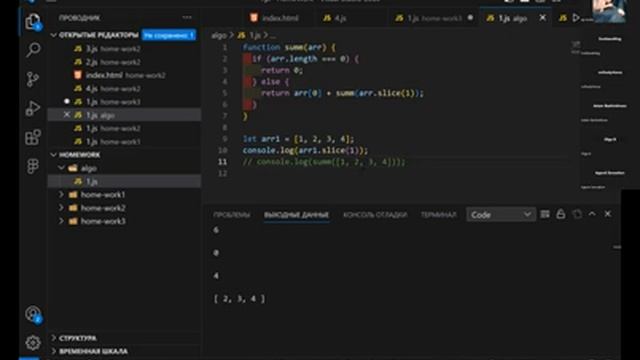Open the Explorer more actions ellipsis
Screen dimensions: 640x360
[187, 18]
